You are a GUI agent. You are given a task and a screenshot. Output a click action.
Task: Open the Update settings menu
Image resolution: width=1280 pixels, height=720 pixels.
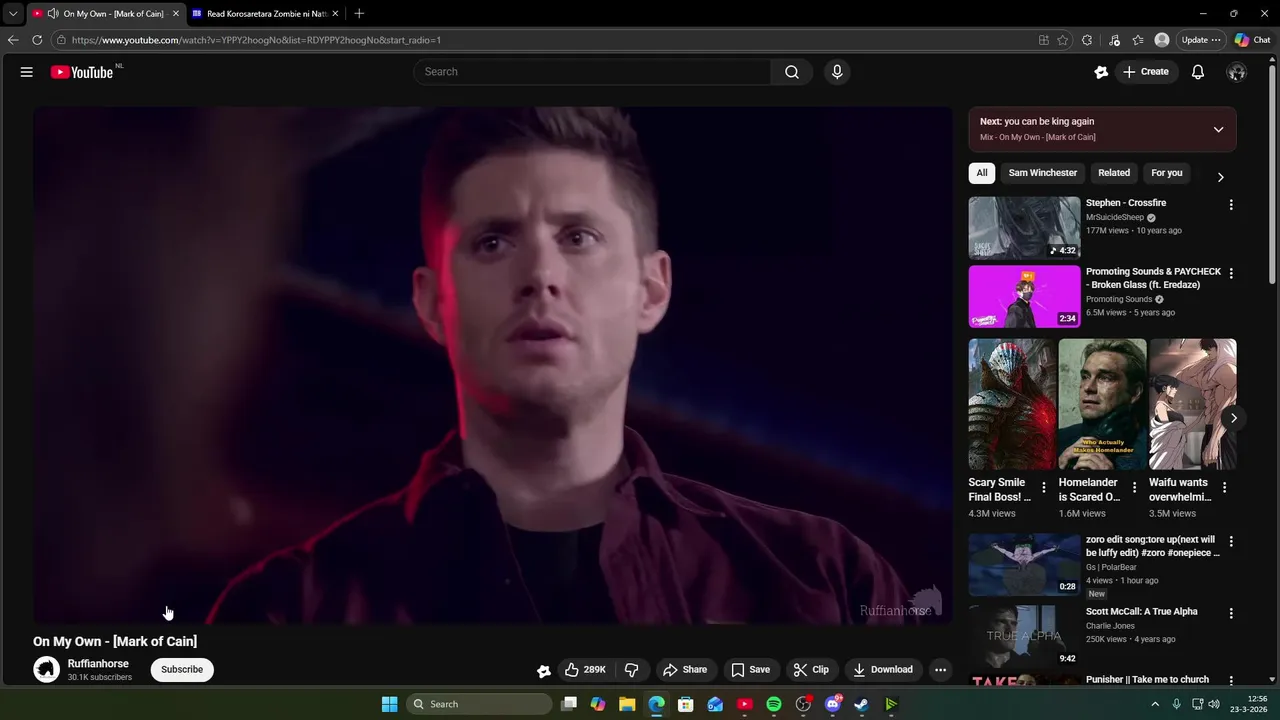coord(1201,40)
